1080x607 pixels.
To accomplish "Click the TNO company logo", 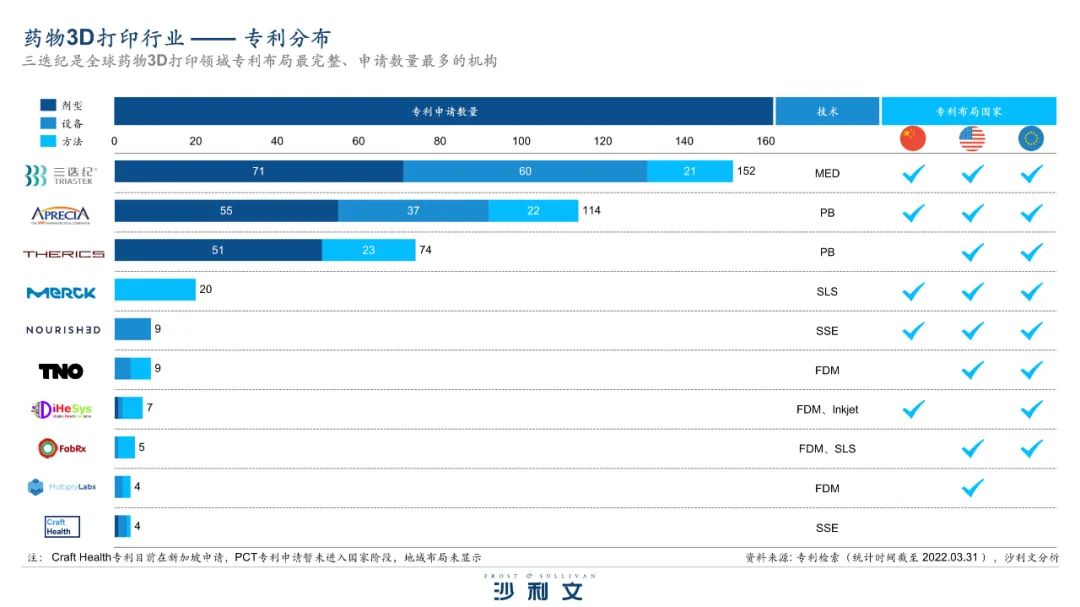I will [61, 371].
